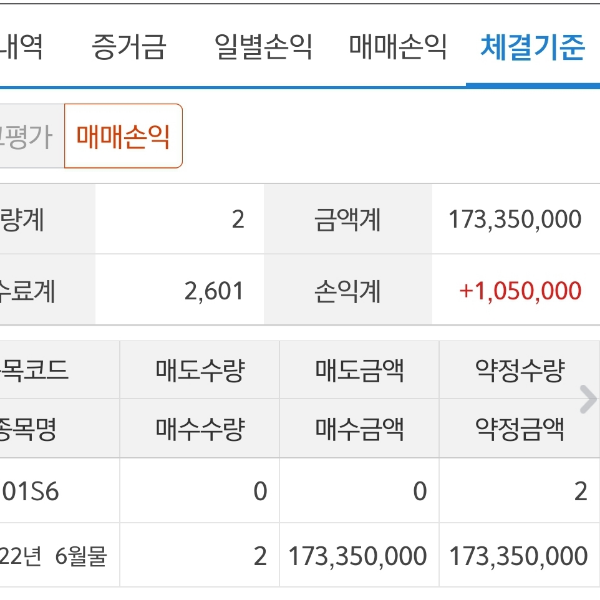The height and width of the screenshot is (600, 600).
Task: Tap the 매도금액 column header
Action: [x=359, y=371]
